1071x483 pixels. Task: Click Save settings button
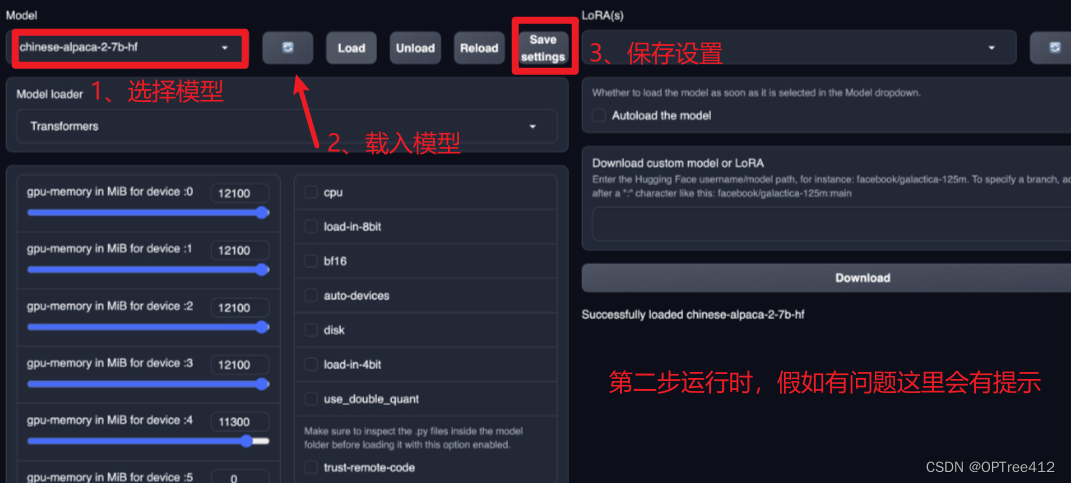pyautogui.click(x=543, y=48)
